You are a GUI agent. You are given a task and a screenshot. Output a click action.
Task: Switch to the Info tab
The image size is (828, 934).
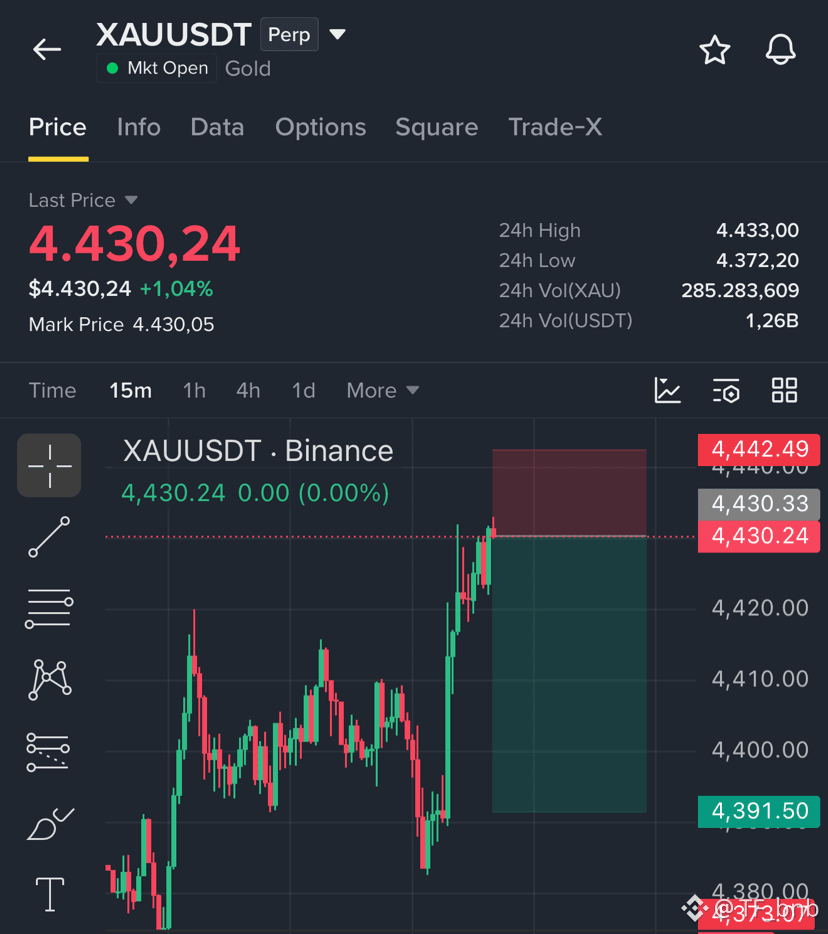point(139,127)
